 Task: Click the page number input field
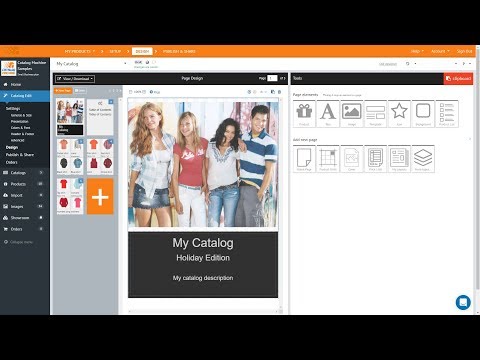click(x=272, y=78)
